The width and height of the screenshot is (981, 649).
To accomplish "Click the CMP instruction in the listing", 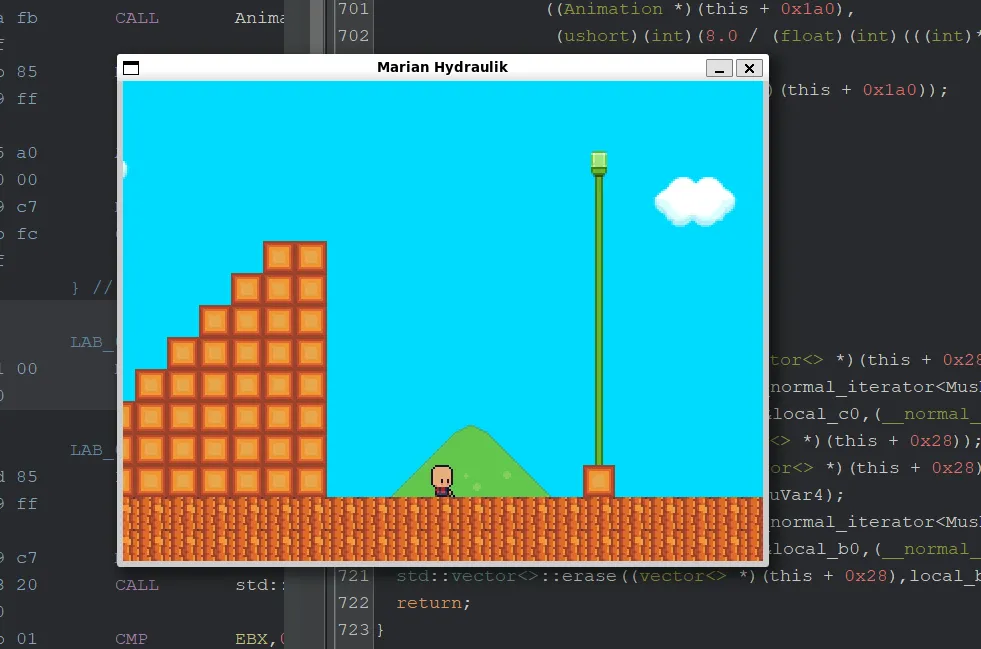I will coord(131,638).
